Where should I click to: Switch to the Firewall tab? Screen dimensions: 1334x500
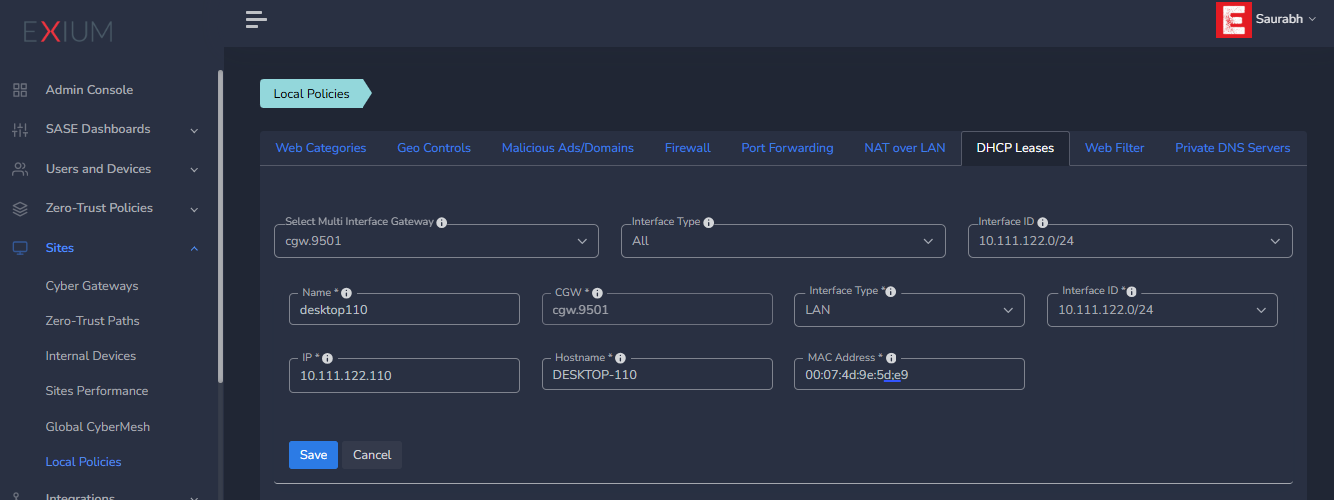click(687, 148)
